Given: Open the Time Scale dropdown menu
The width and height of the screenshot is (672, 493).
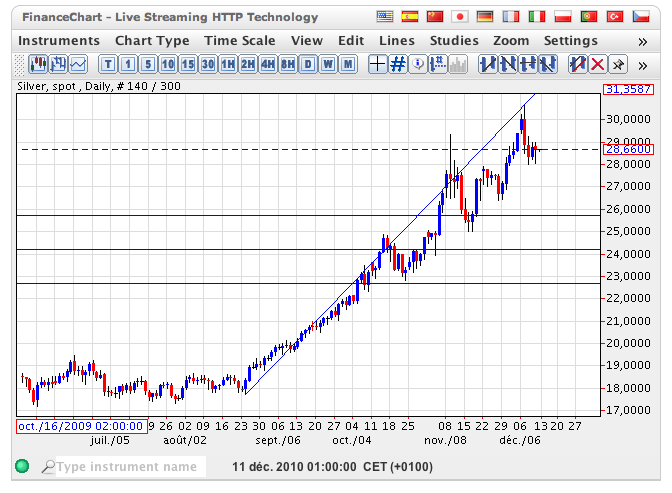Looking at the screenshot, I should point(240,40).
